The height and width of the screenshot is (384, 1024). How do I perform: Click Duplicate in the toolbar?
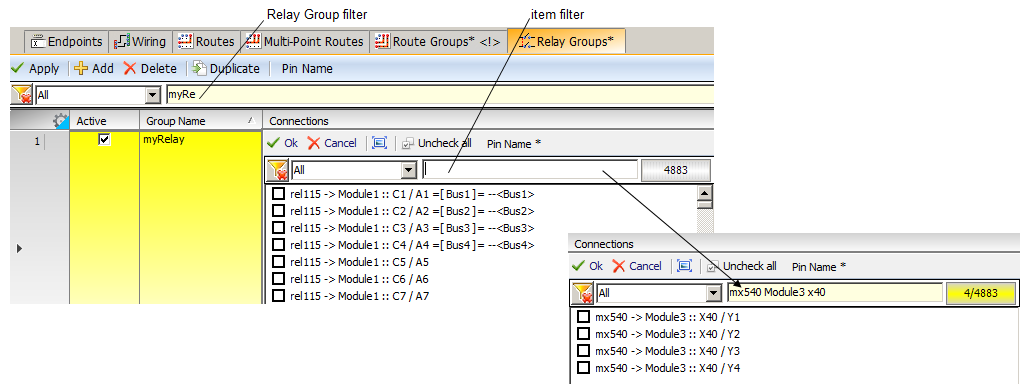pos(227,69)
